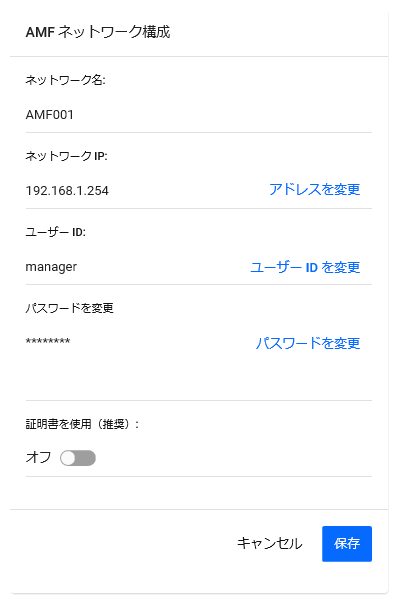Screen dimensions: 399x603
Task: Click the ネットワーク IP field label
Action: click(66, 156)
